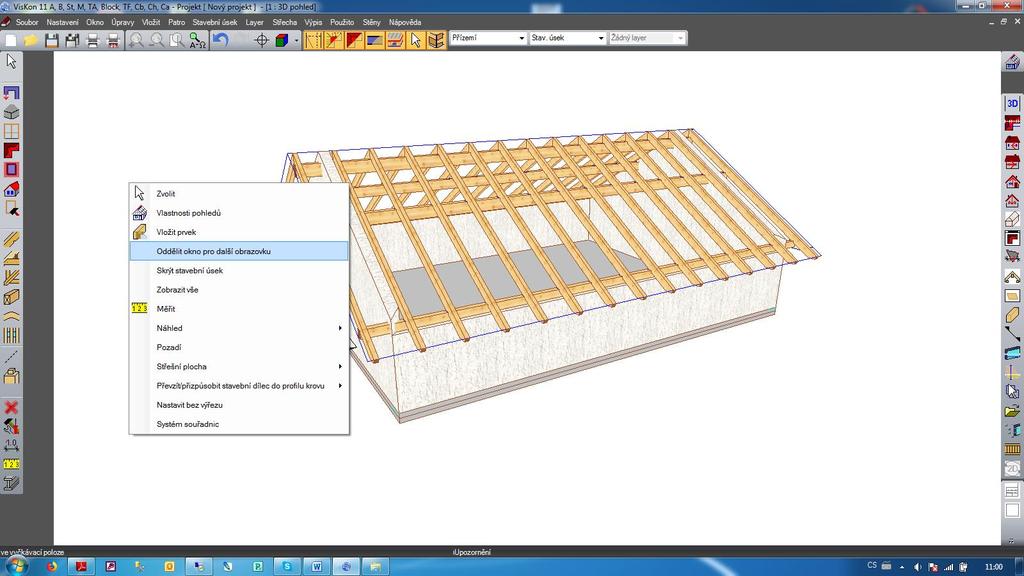Screen dimensions: 1024x576
Task: Toggle the red triangle roof surface button
Action: click(354, 40)
